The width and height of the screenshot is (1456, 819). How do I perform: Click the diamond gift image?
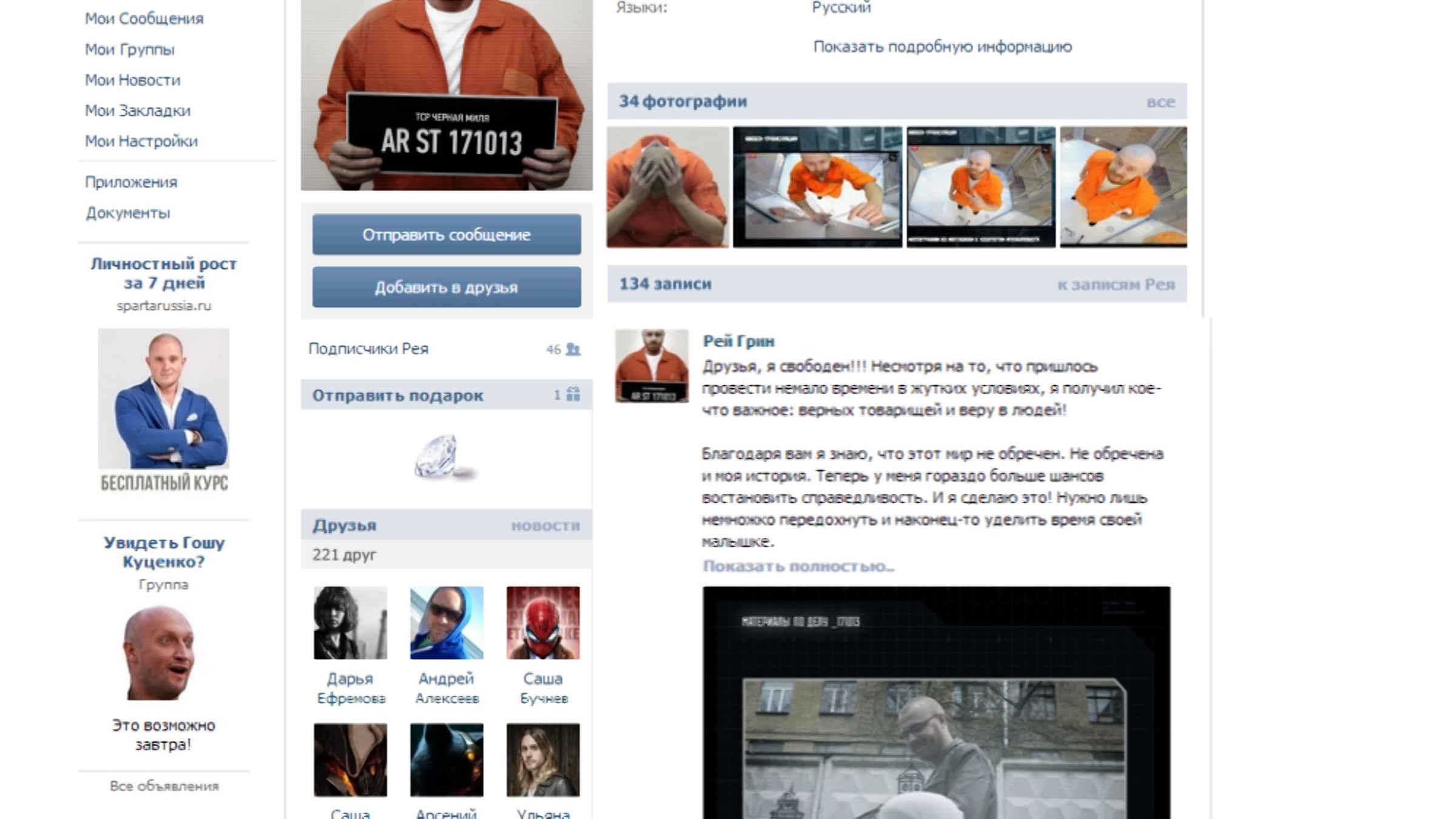pyautogui.click(x=443, y=457)
